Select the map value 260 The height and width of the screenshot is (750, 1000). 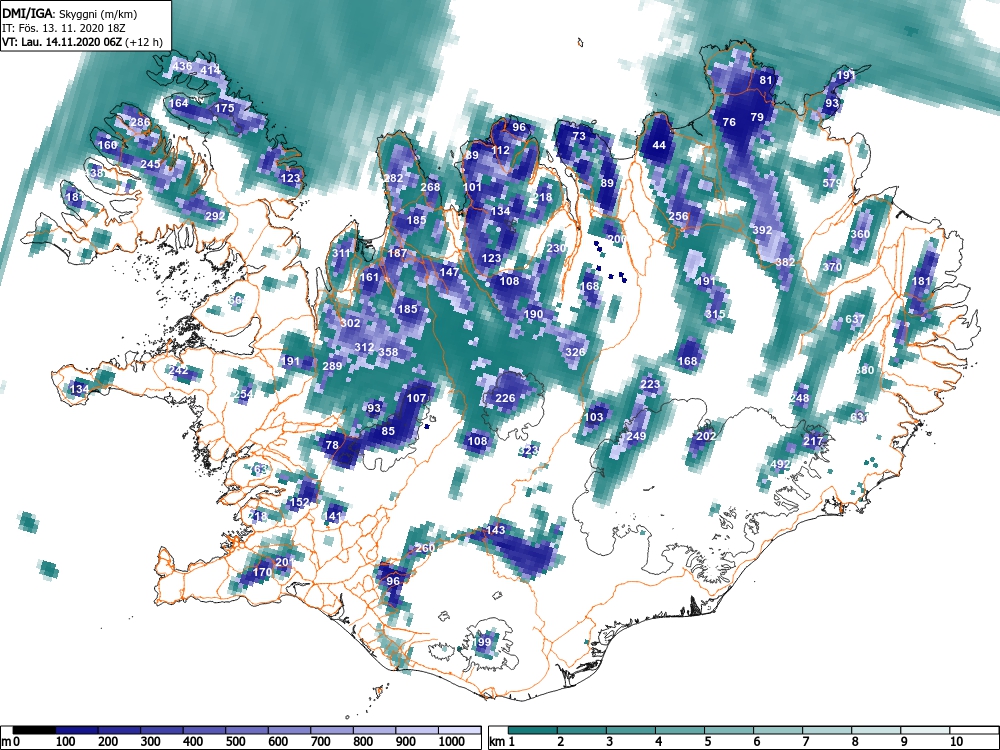coord(425,548)
